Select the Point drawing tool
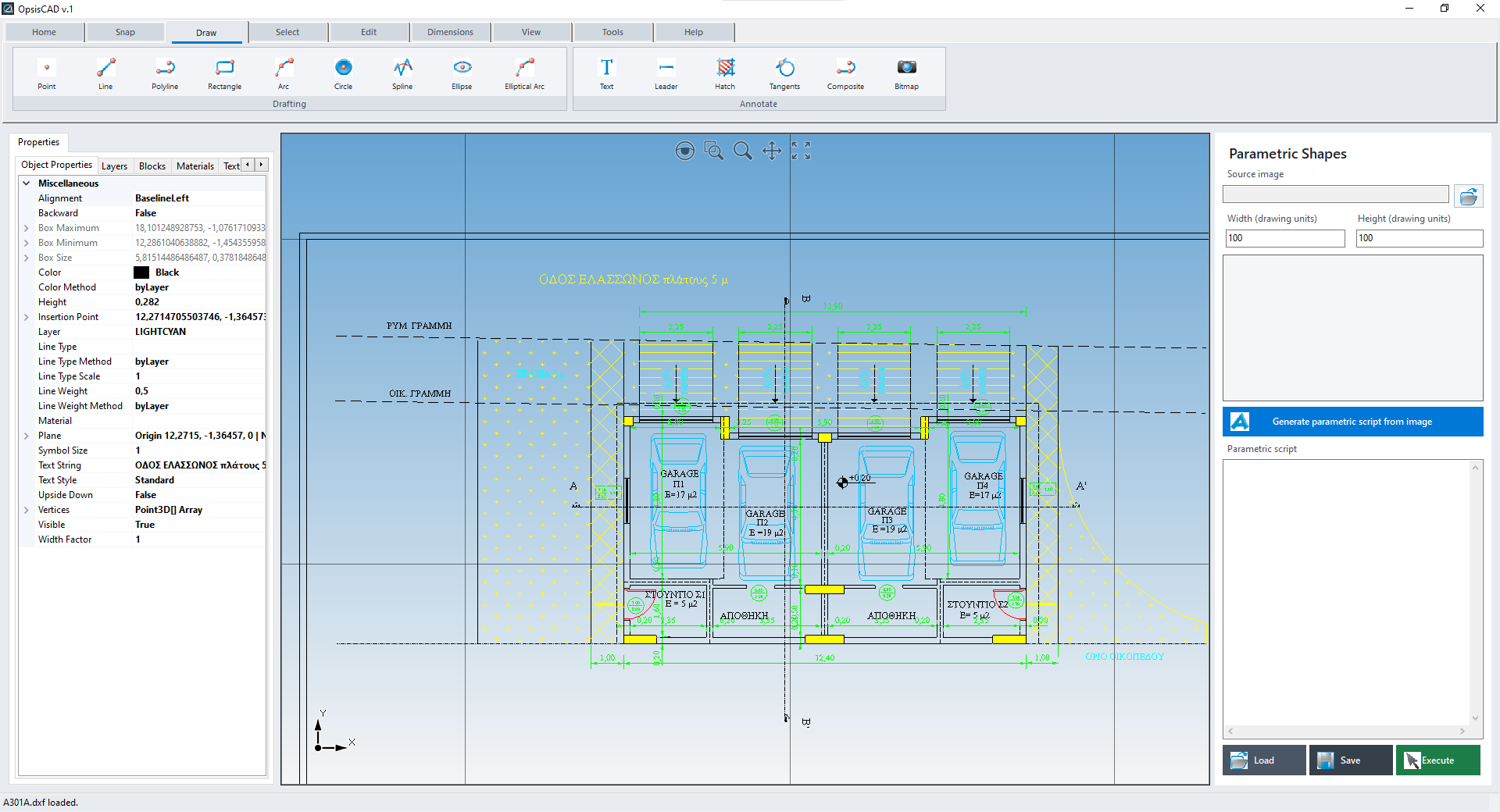 point(47,74)
